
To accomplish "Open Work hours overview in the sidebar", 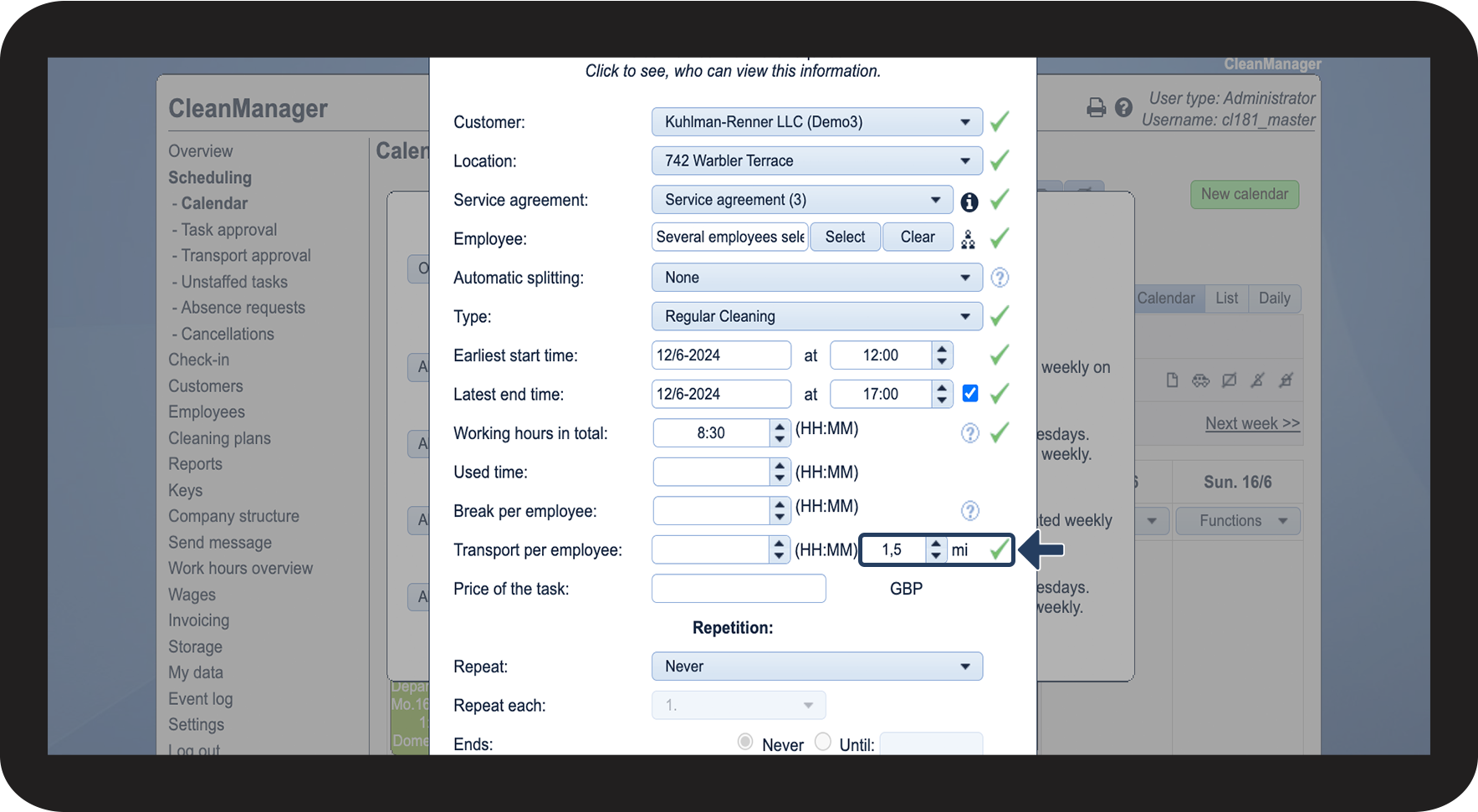I will click(241, 569).
